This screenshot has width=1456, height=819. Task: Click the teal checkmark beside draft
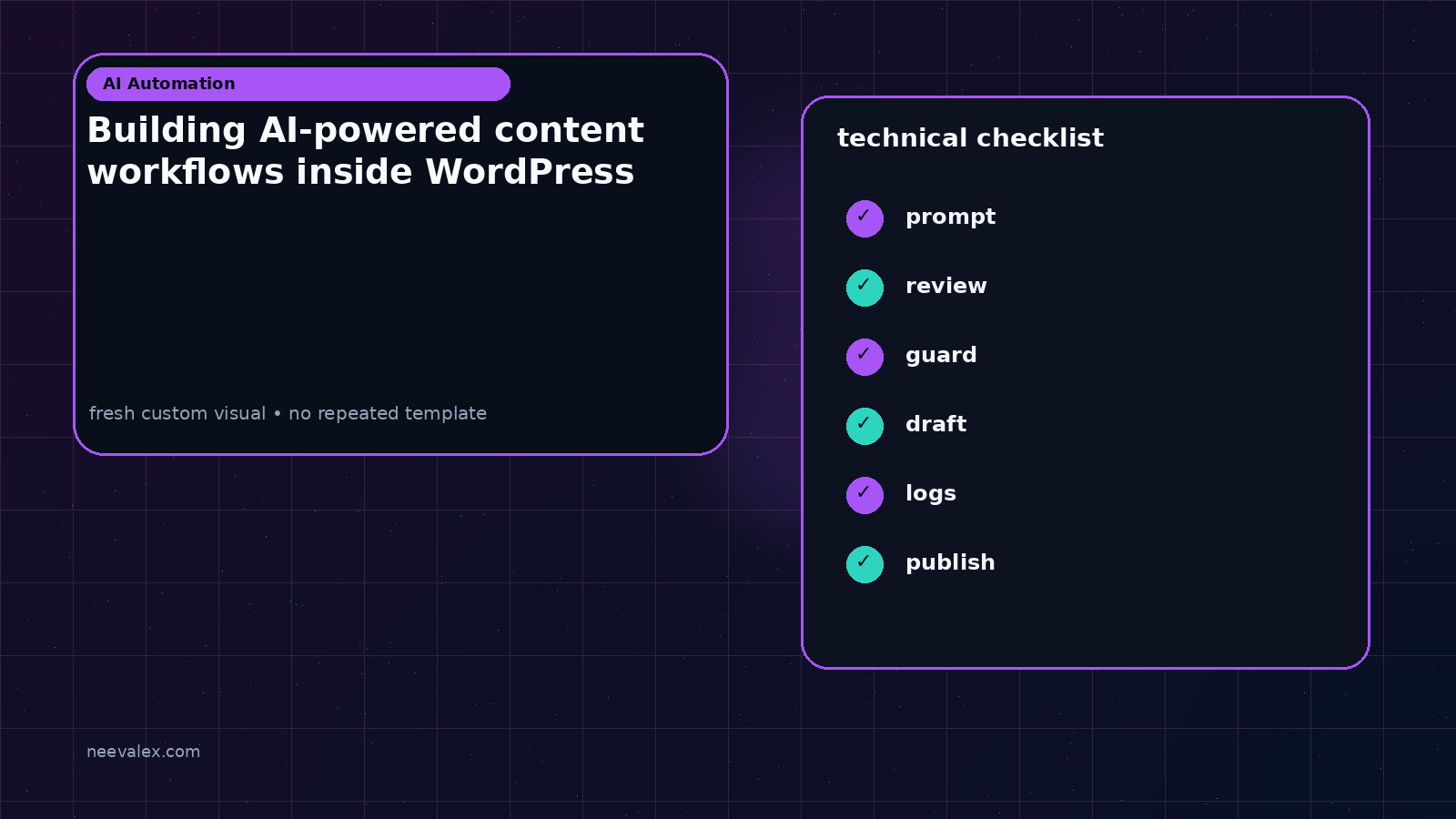pos(864,426)
